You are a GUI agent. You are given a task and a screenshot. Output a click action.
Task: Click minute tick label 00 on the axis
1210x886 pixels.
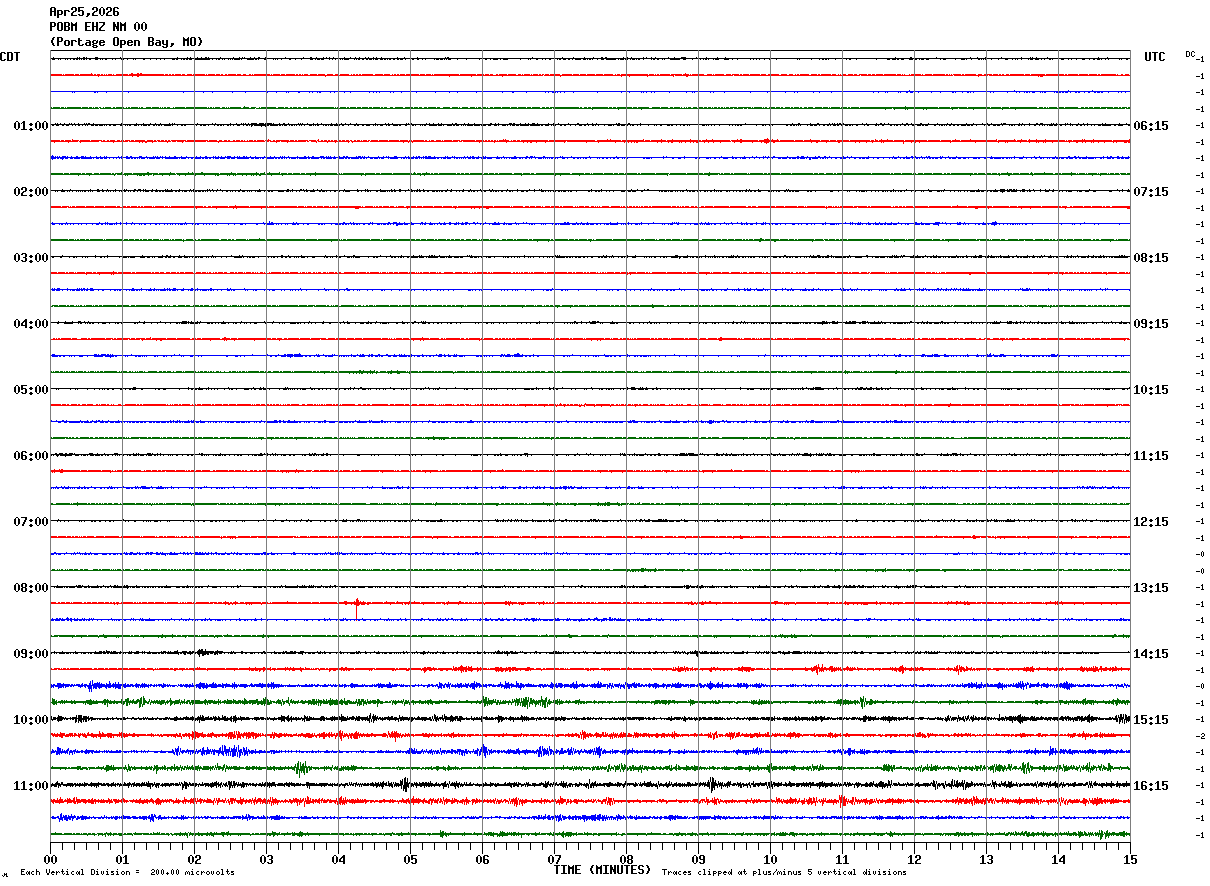[x=50, y=859]
